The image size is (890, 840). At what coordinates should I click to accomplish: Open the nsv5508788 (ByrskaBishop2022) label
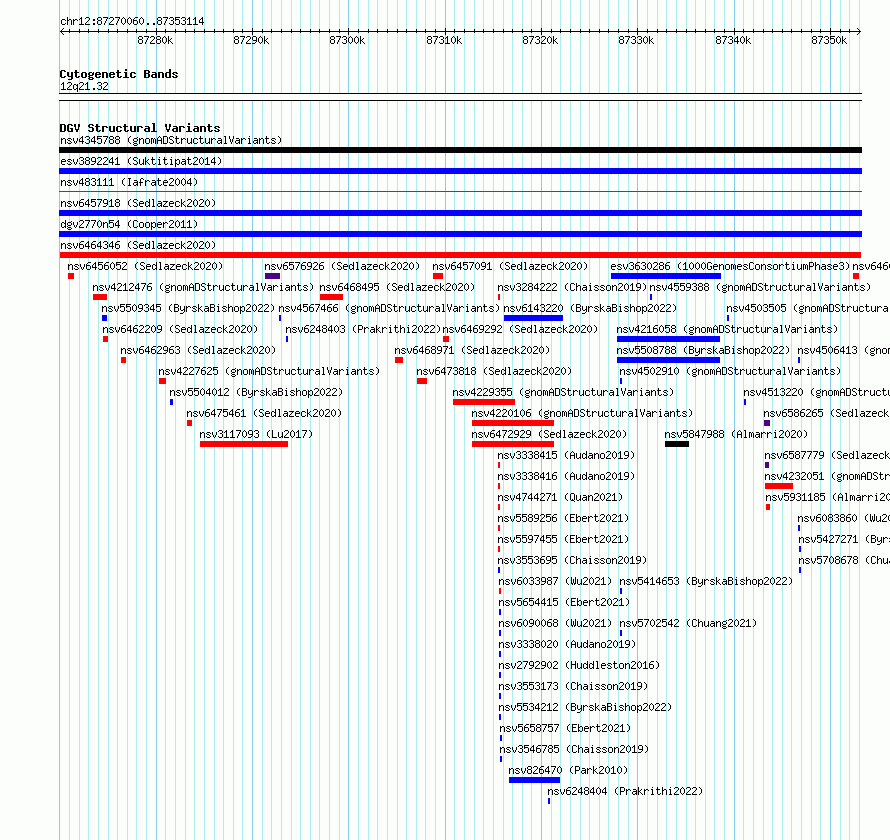[x=703, y=350]
